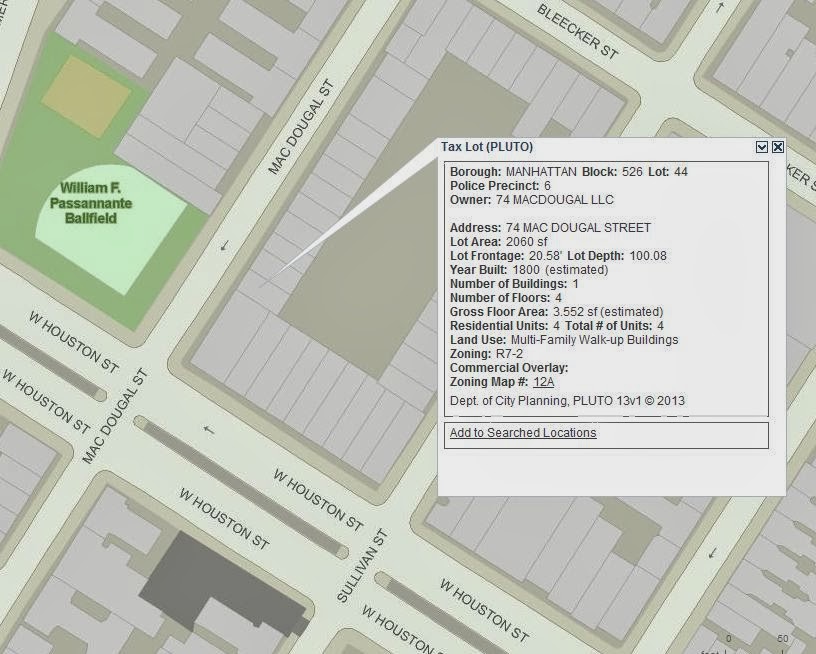Collapse the Tax Lot popup using the chevron
816x654 pixels.
tap(764, 147)
